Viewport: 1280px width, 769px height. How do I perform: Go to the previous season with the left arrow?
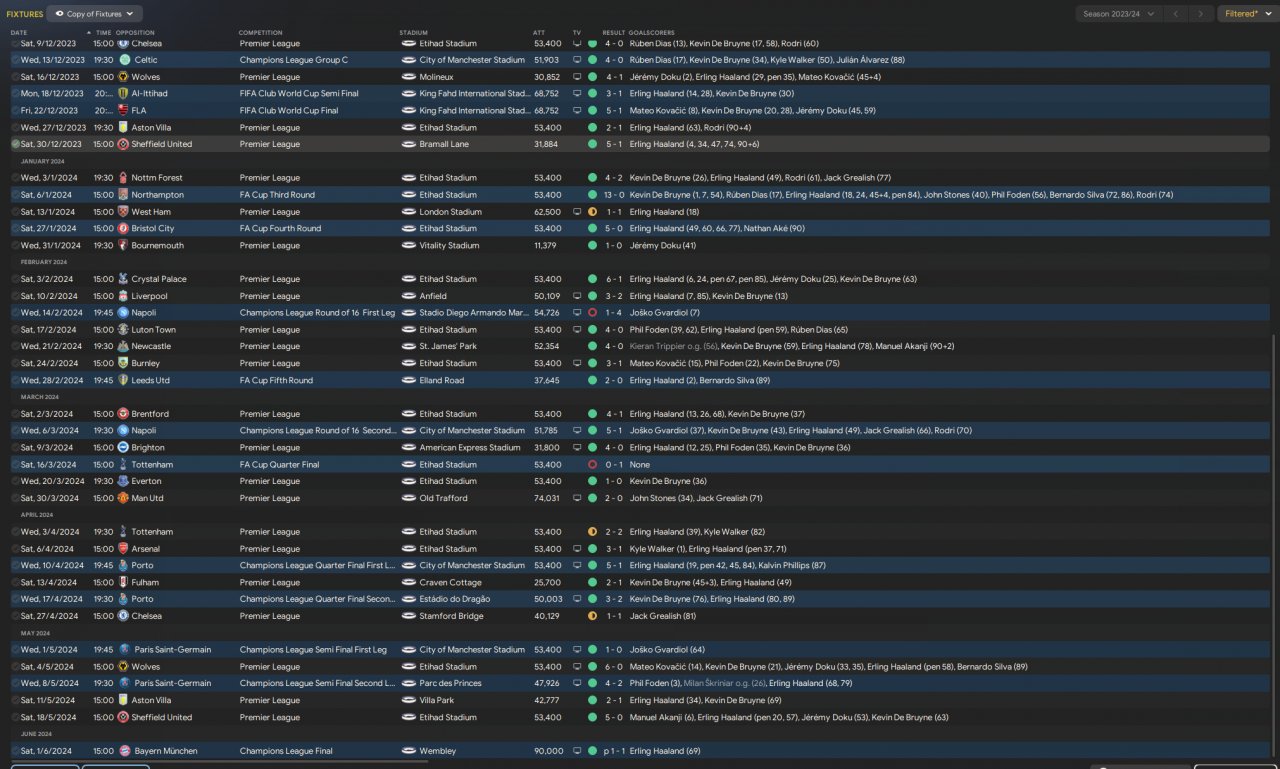pyautogui.click(x=1178, y=14)
